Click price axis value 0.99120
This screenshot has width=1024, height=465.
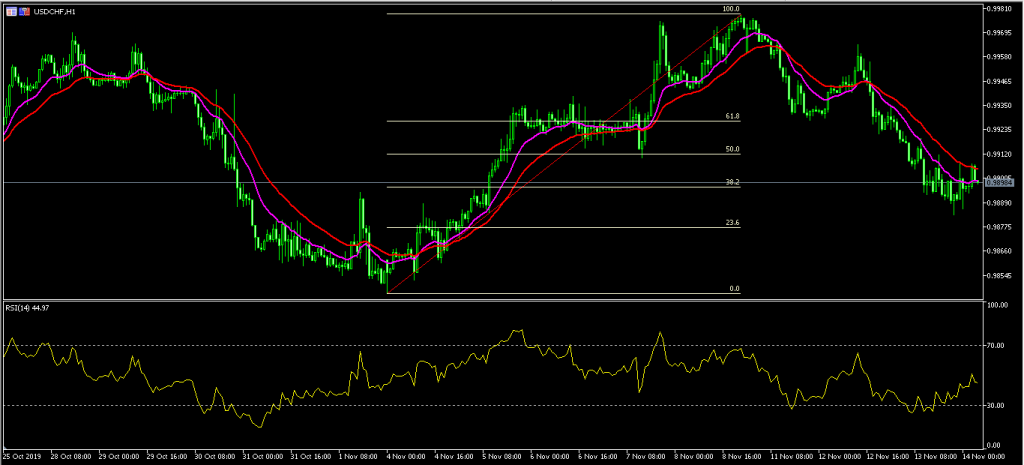999,155
